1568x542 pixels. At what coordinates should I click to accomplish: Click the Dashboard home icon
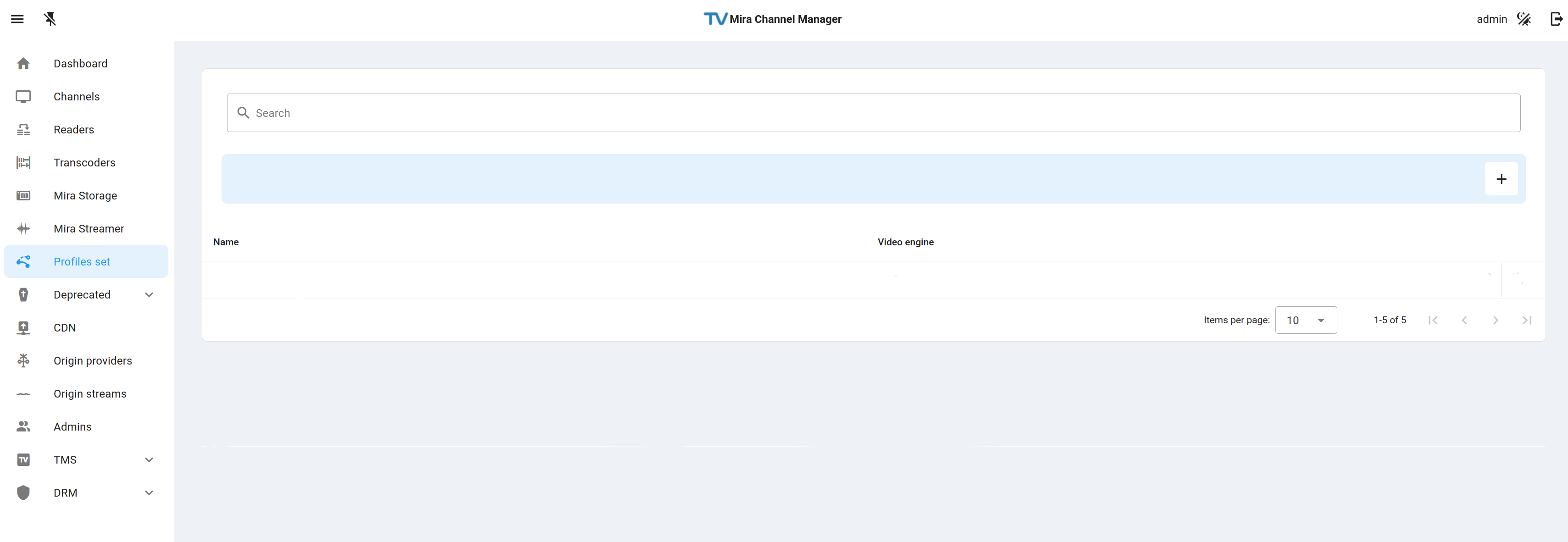(23, 64)
